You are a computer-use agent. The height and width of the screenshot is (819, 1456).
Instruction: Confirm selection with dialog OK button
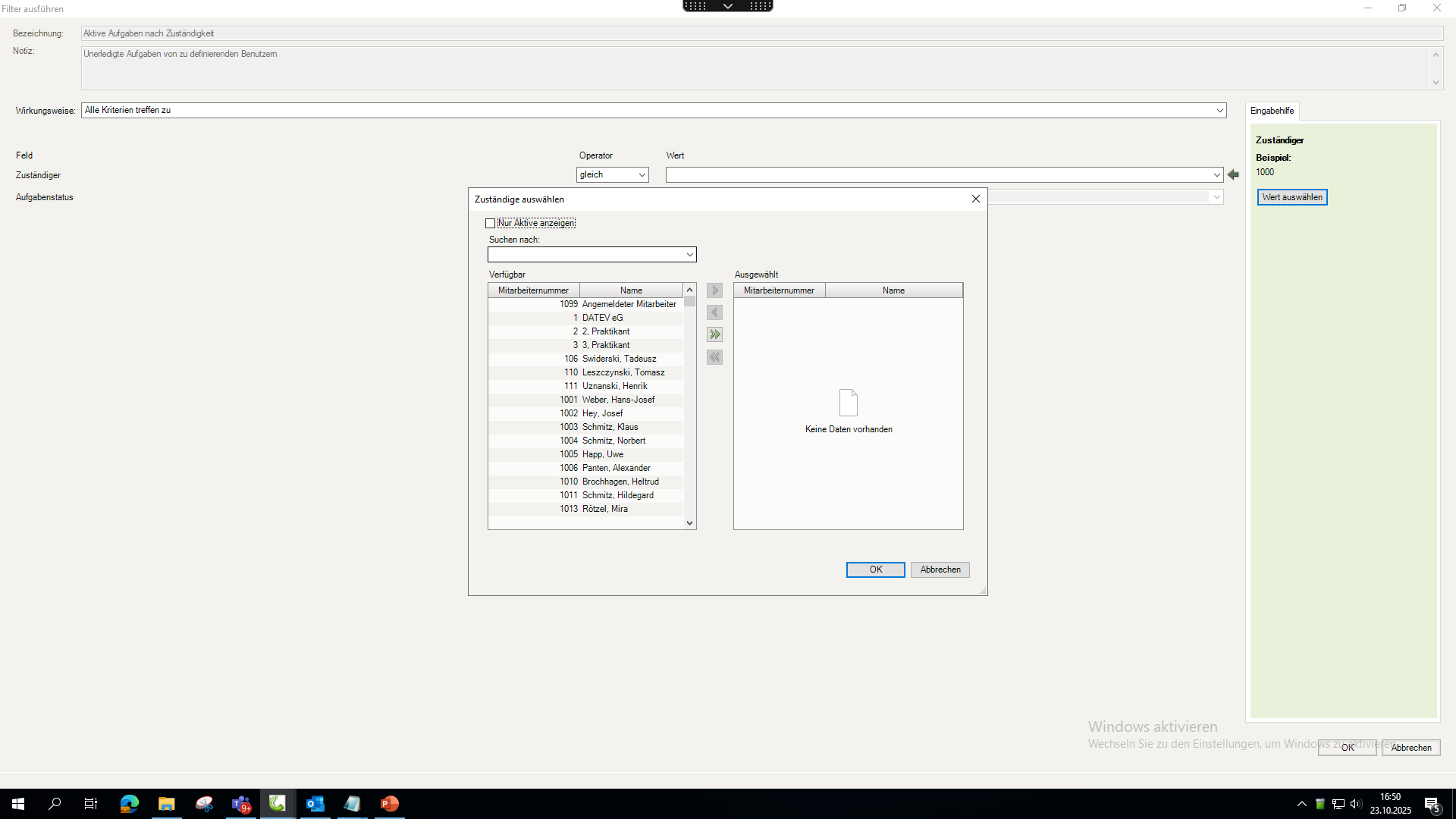point(875,570)
